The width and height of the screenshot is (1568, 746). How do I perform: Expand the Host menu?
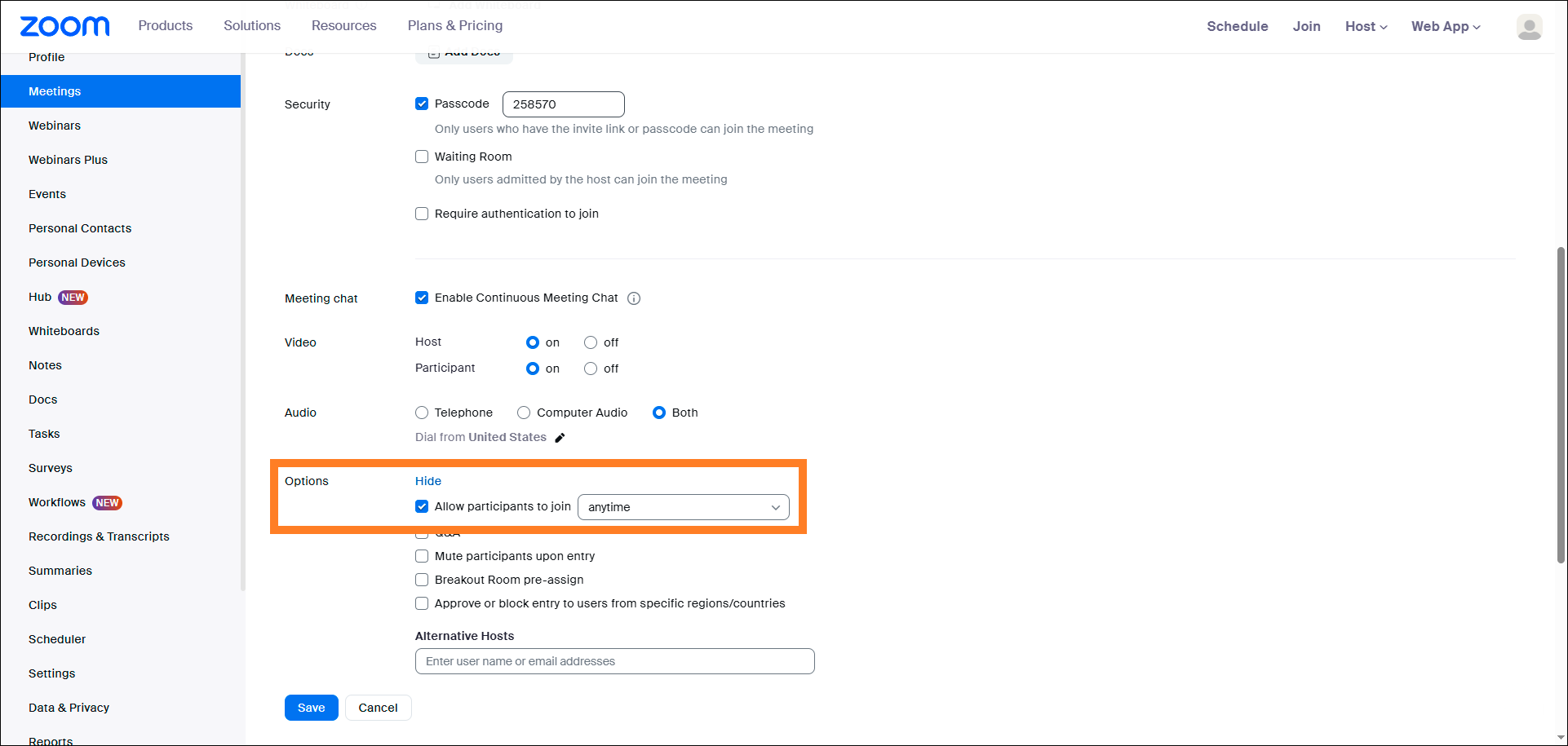[1366, 26]
